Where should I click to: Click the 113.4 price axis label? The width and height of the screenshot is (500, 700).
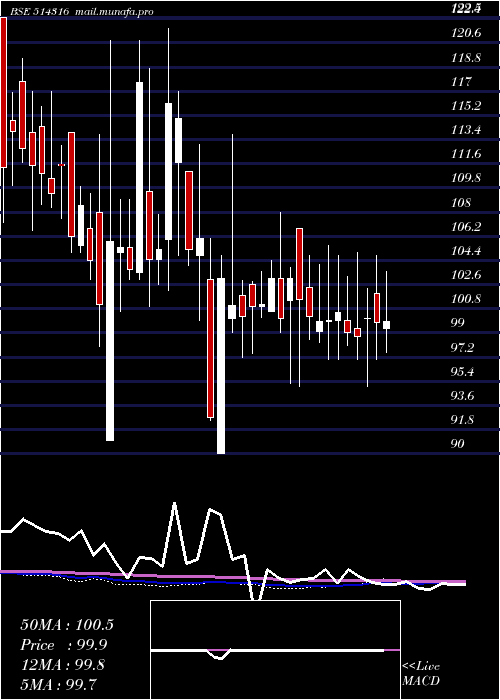466,130
